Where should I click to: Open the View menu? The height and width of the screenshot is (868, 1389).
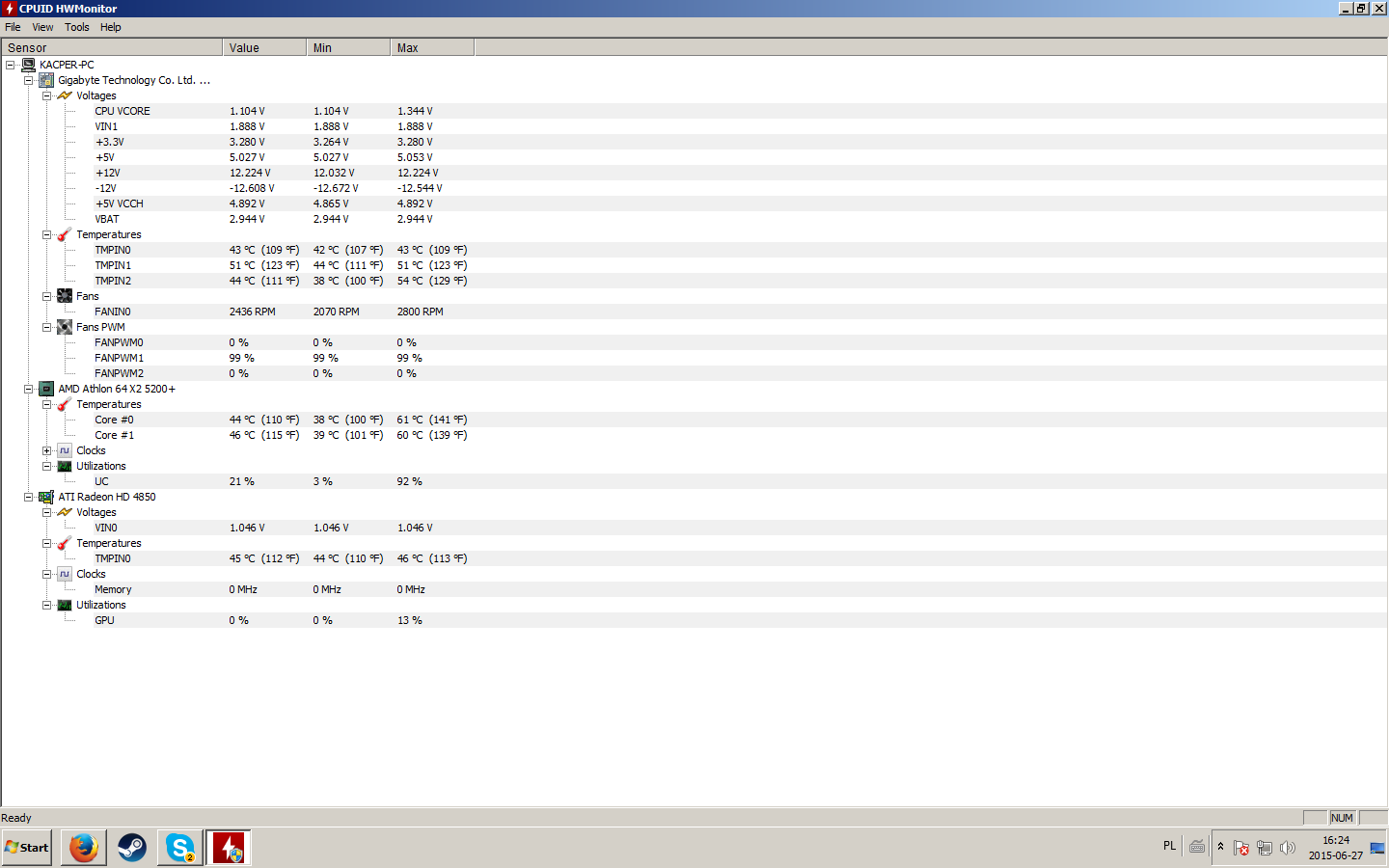(x=42, y=27)
